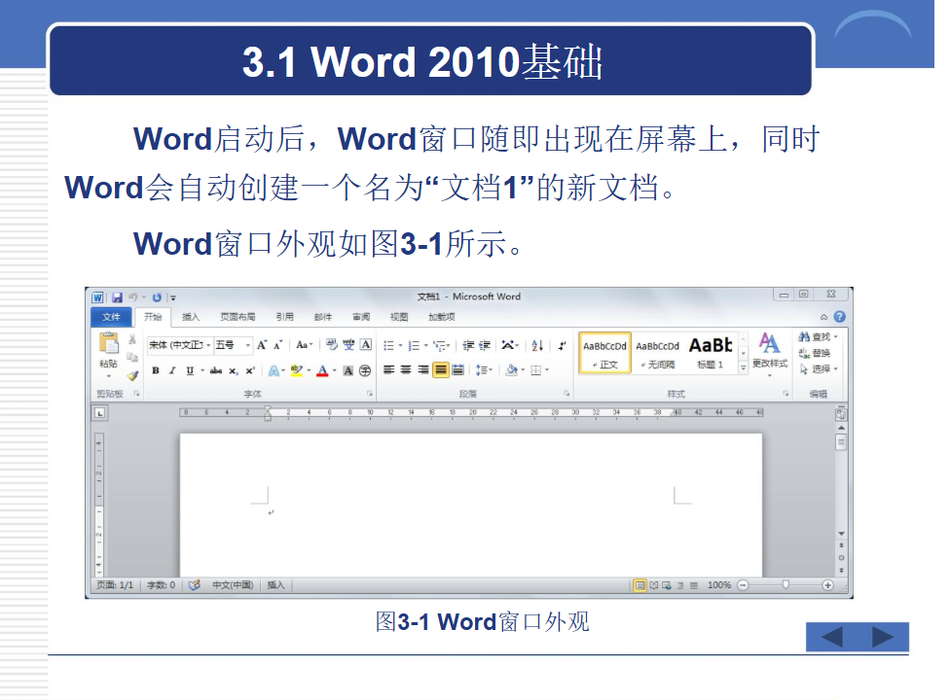The height and width of the screenshot is (700, 950).
Task: Click the bullet list icon
Action: 389,345
